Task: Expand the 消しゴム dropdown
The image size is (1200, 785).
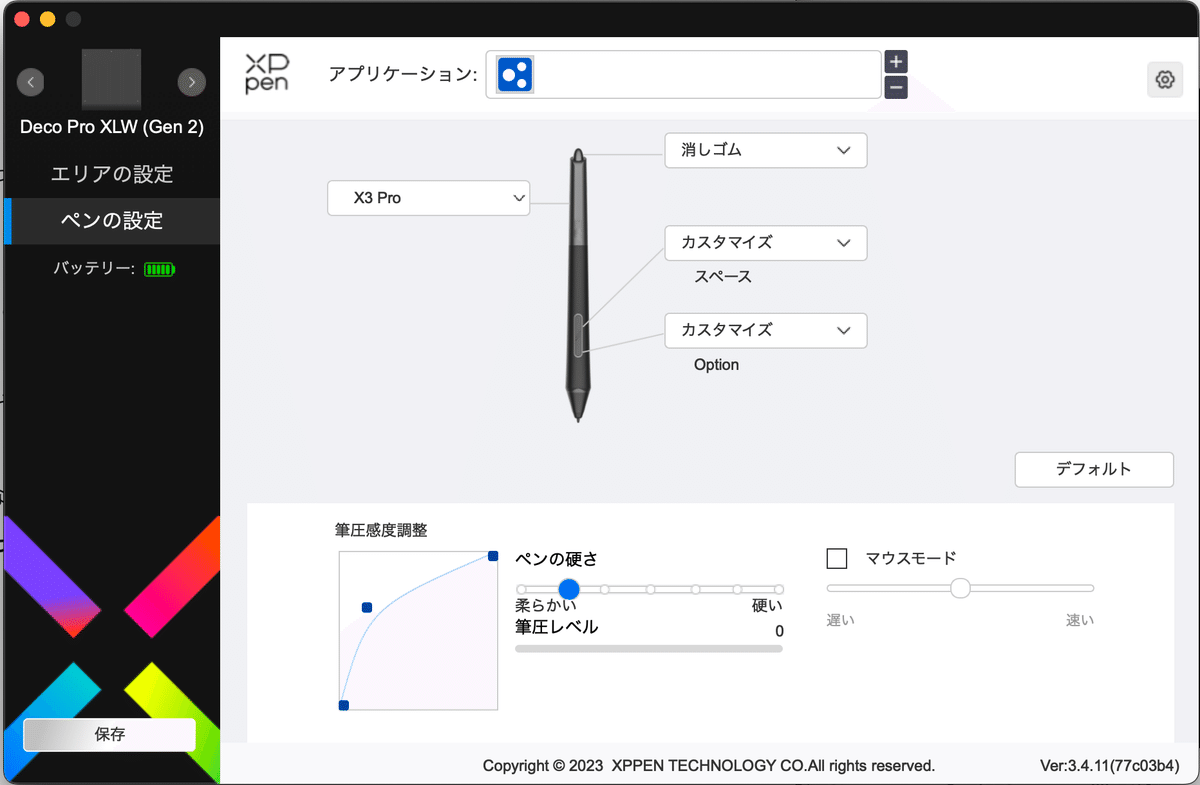Action: coord(766,150)
